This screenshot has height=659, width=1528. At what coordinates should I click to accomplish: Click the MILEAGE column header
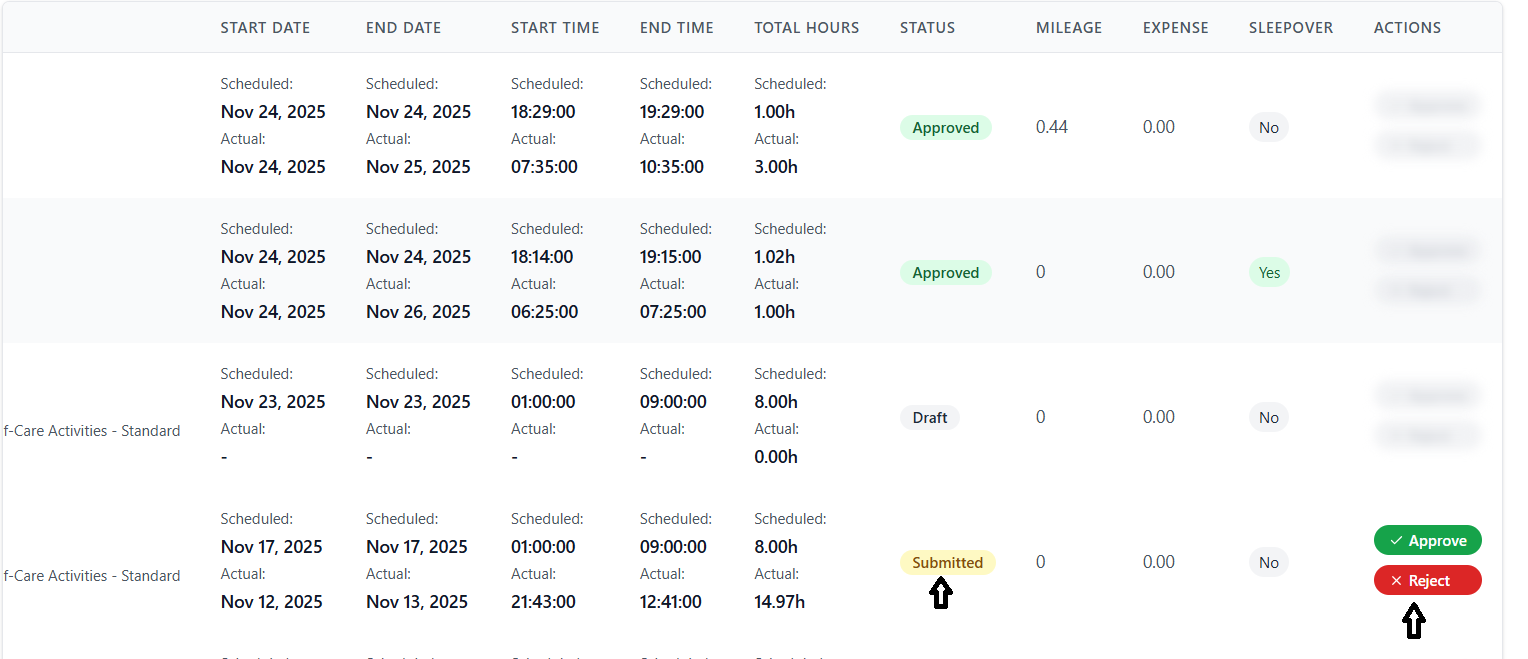coord(1068,28)
